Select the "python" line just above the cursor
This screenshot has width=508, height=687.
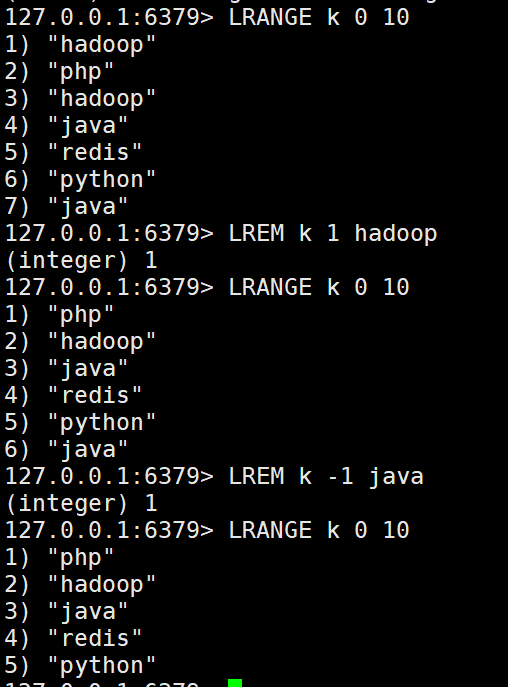pos(80,665)
